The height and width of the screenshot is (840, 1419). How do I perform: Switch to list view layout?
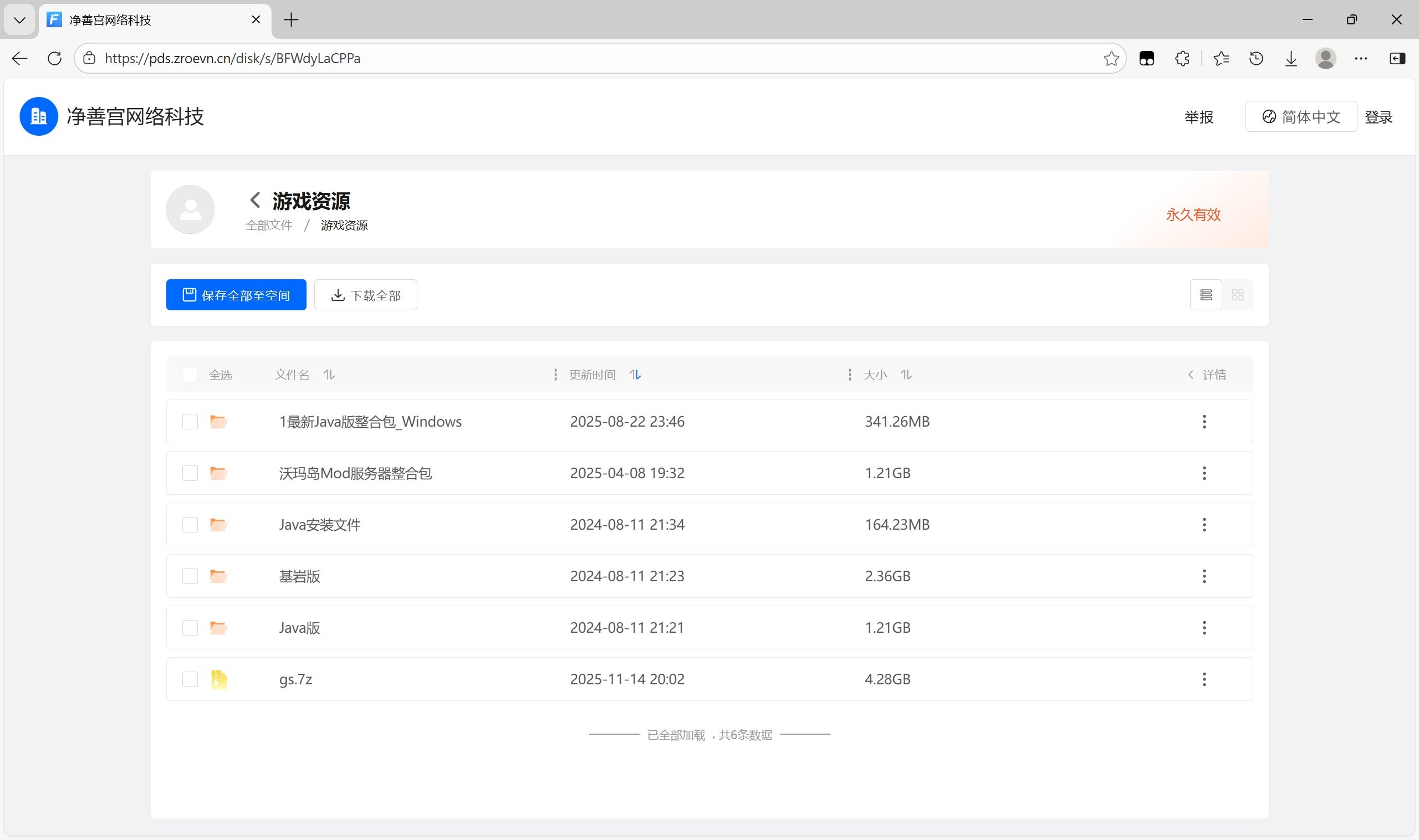(1206, 295)
